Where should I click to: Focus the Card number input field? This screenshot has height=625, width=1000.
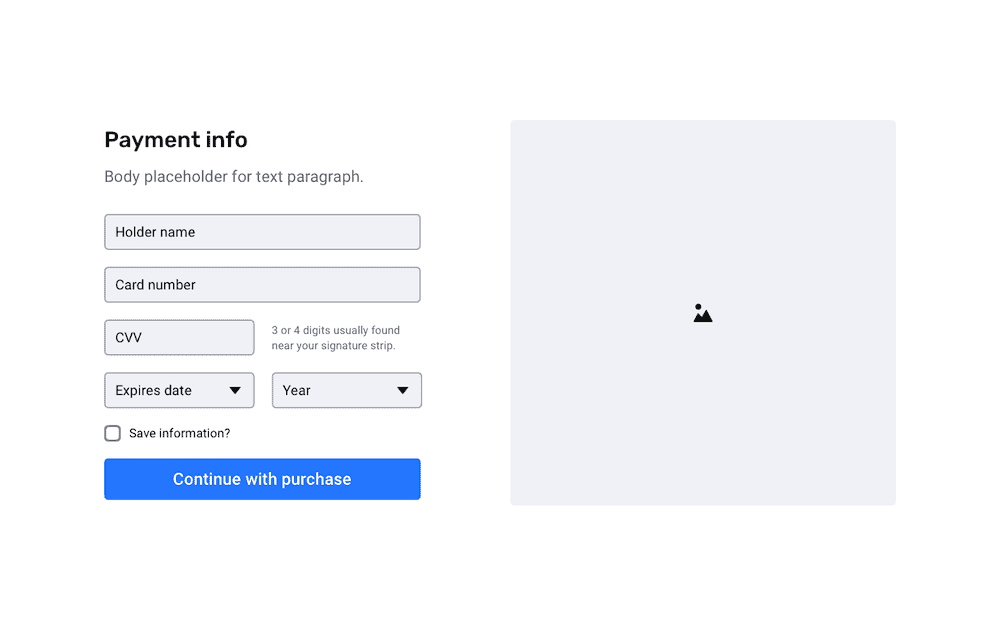tap(262, 284)
